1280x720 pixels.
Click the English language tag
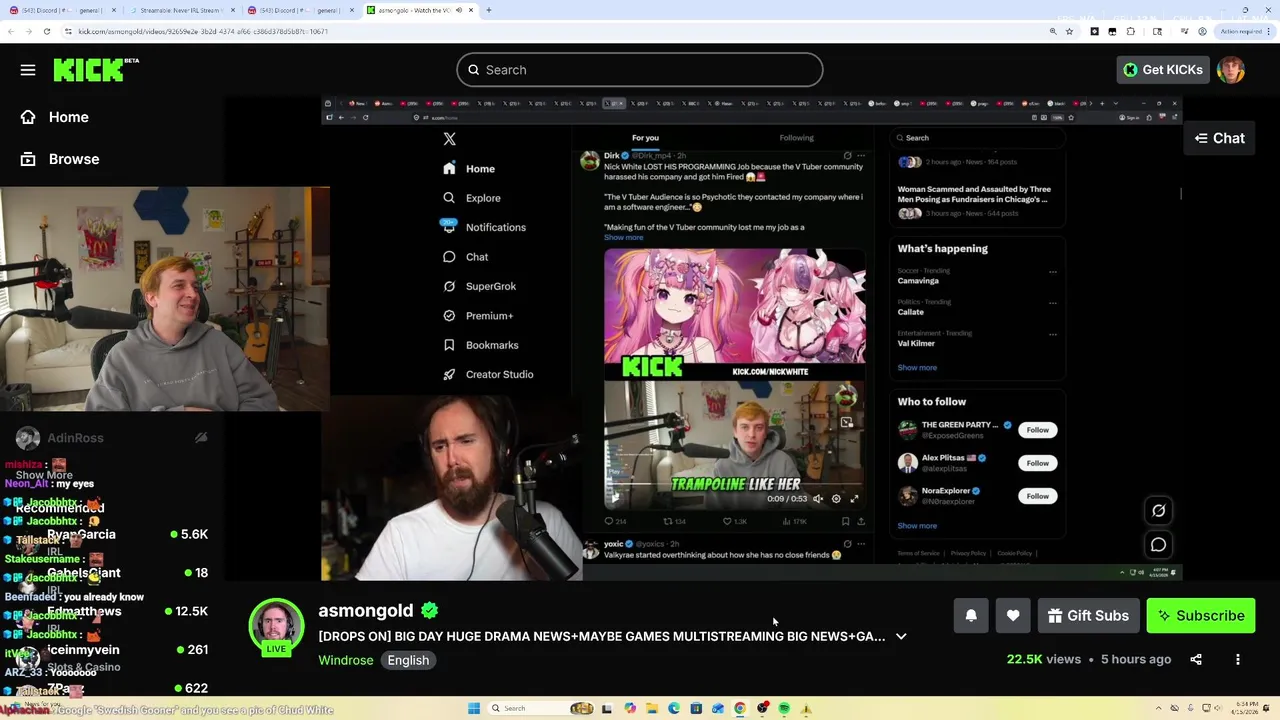[408, 660]
